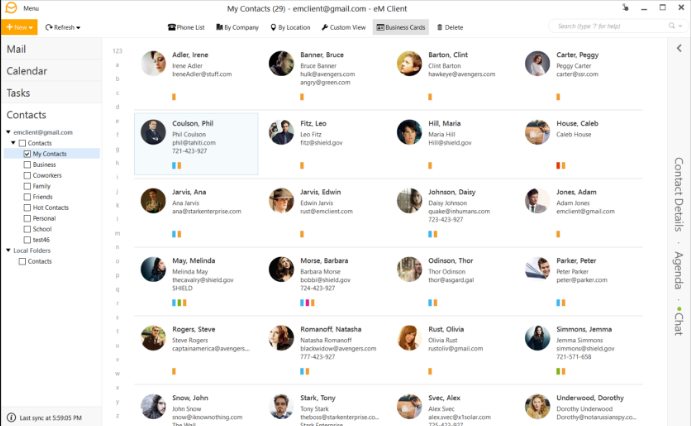Click Romanoff, Natasha's blue category color tag

click(x=302, y=371)
